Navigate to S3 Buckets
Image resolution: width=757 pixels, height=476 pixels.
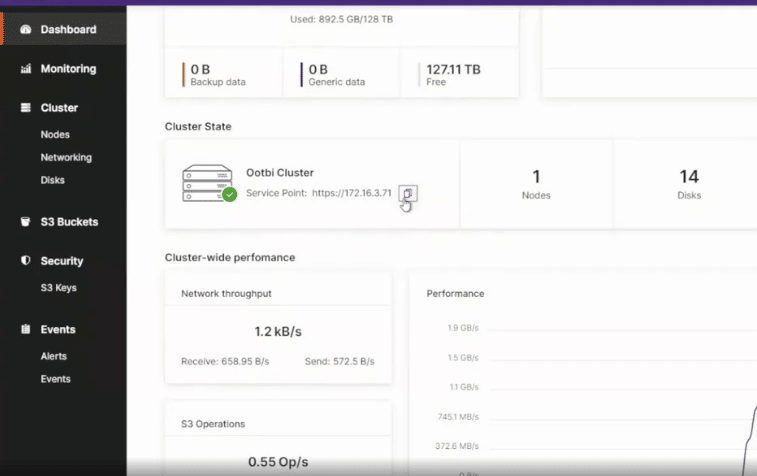click(x=69, y=222)
